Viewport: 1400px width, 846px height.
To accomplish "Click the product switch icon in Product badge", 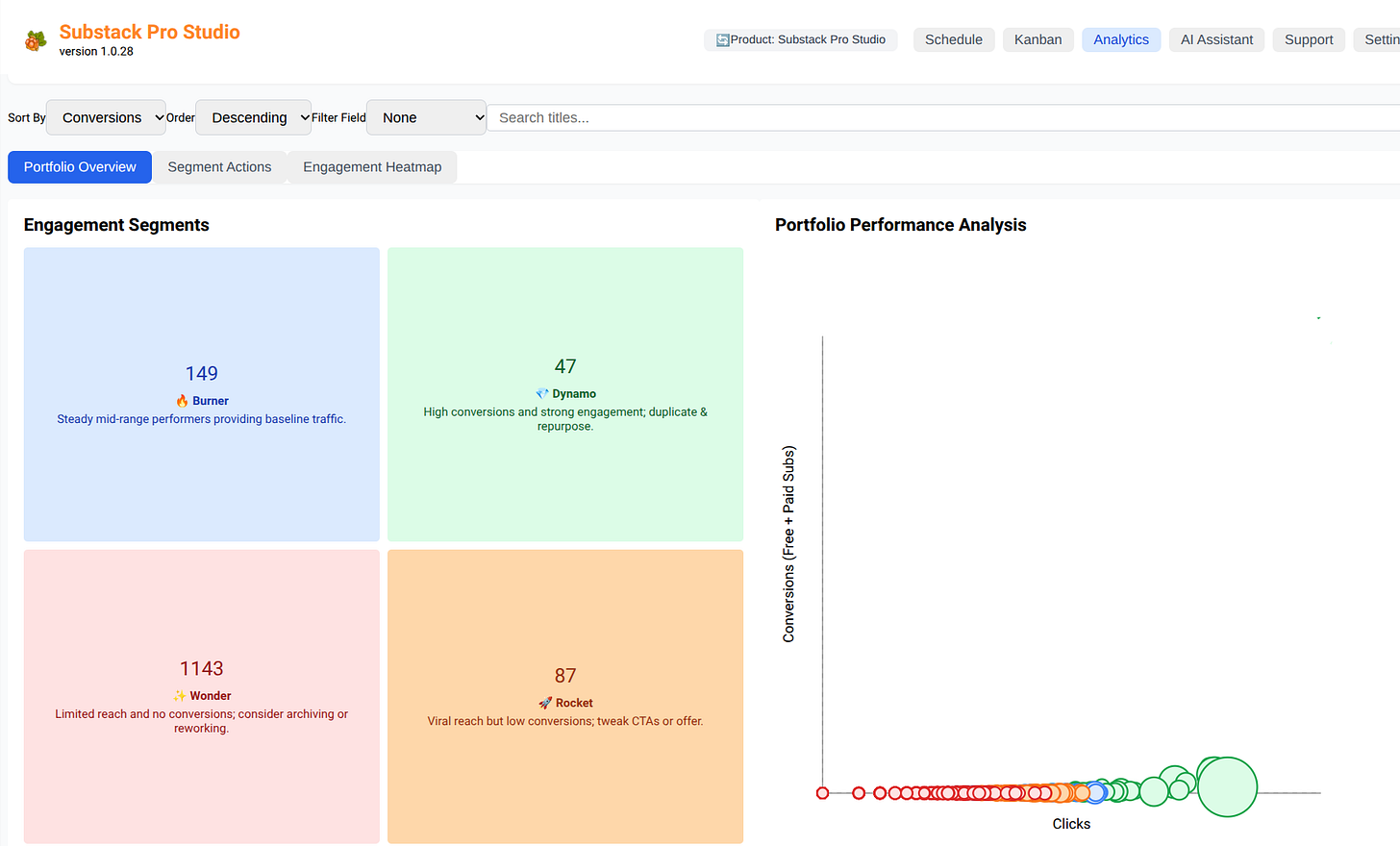I will 723,40.
